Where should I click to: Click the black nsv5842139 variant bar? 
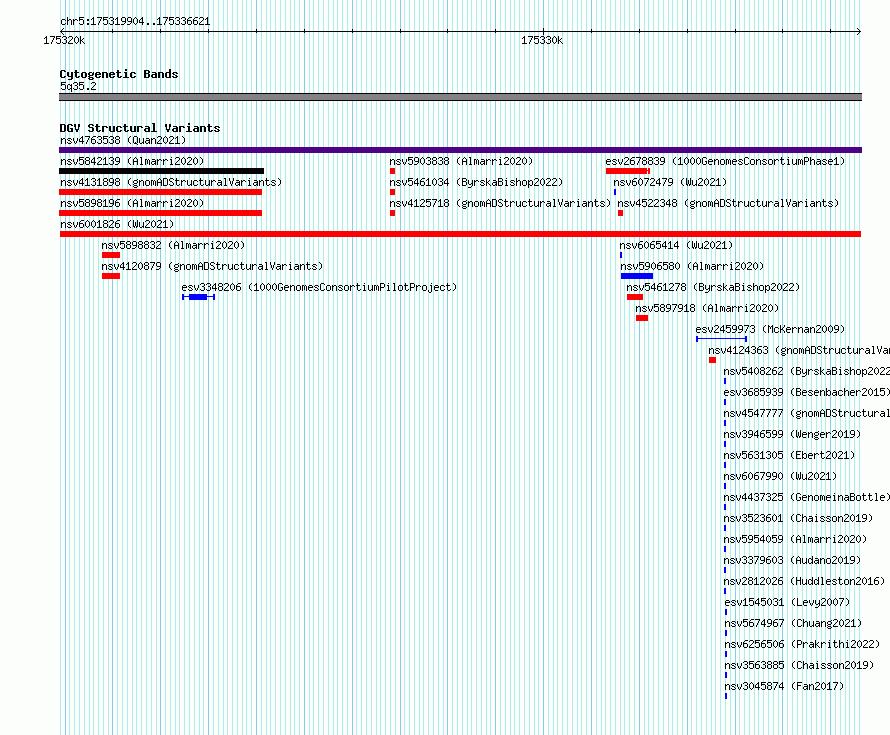coord(162,171)
